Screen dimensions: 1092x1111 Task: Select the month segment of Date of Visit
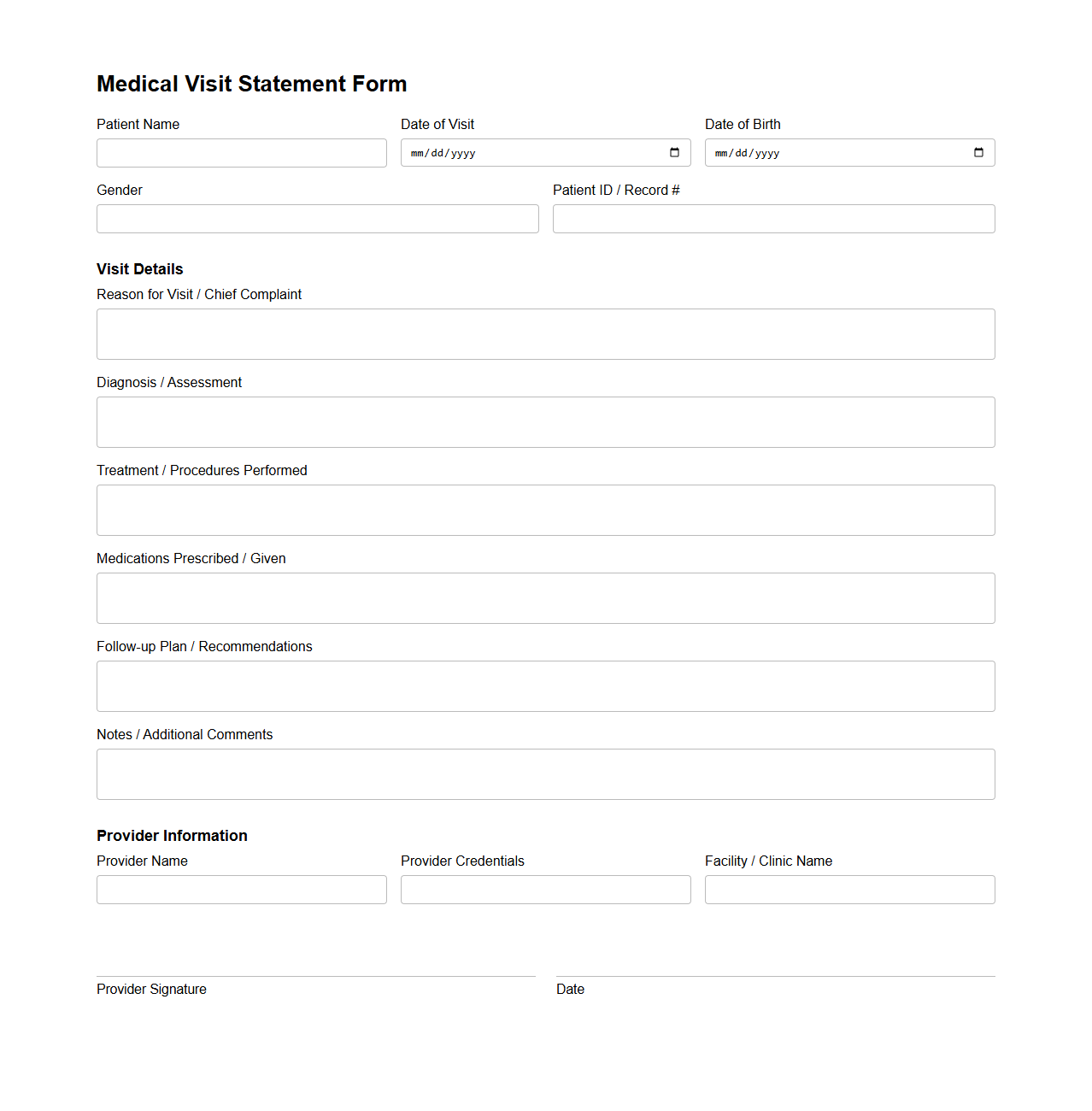point(416,153)
